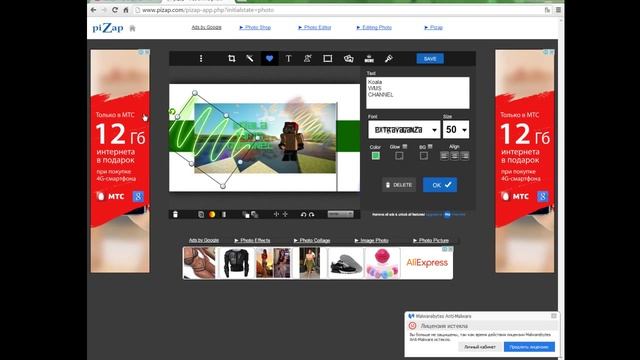Screen dimensions: 640x360
Task: Click the AliExpress ad logo
Action: 427,263
